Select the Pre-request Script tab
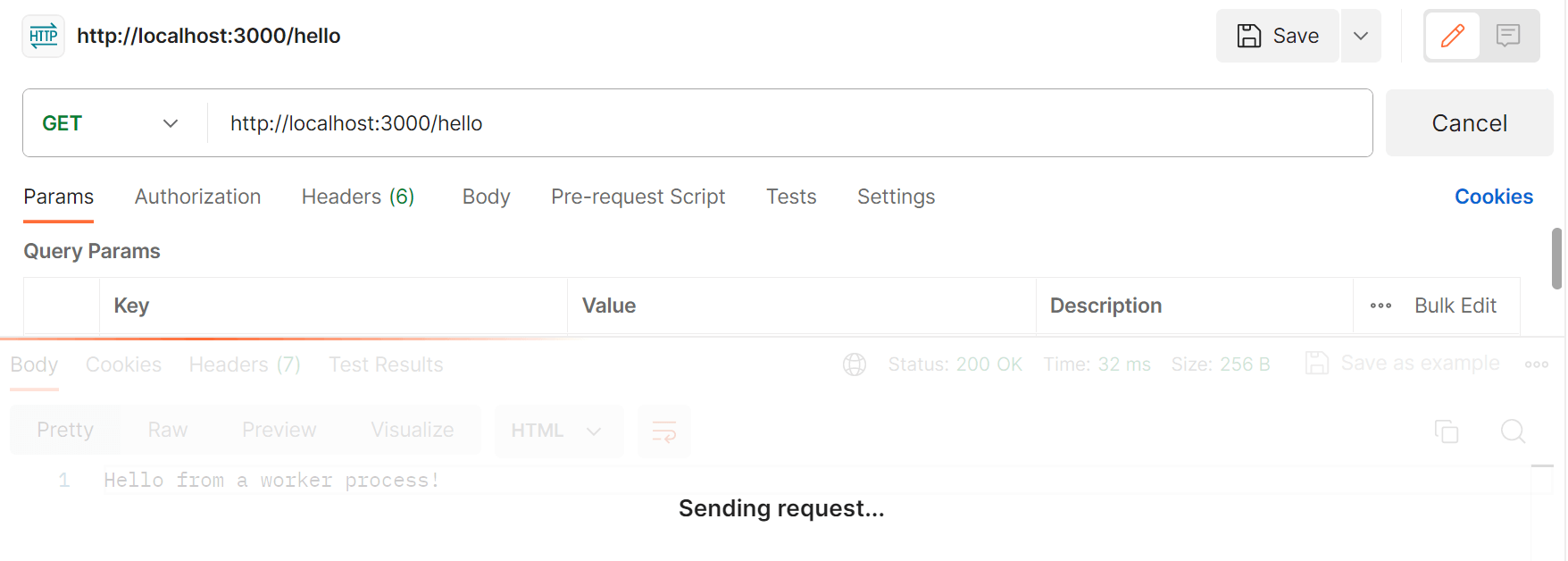 pos(638,197)
